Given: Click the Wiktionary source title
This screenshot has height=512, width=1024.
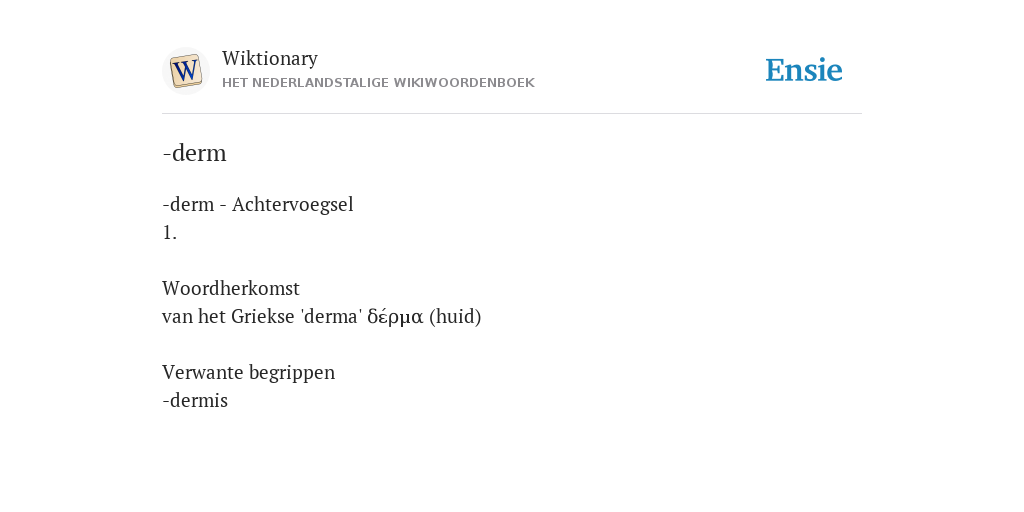Looking at the screenshot, I should (x=270, y=58).
